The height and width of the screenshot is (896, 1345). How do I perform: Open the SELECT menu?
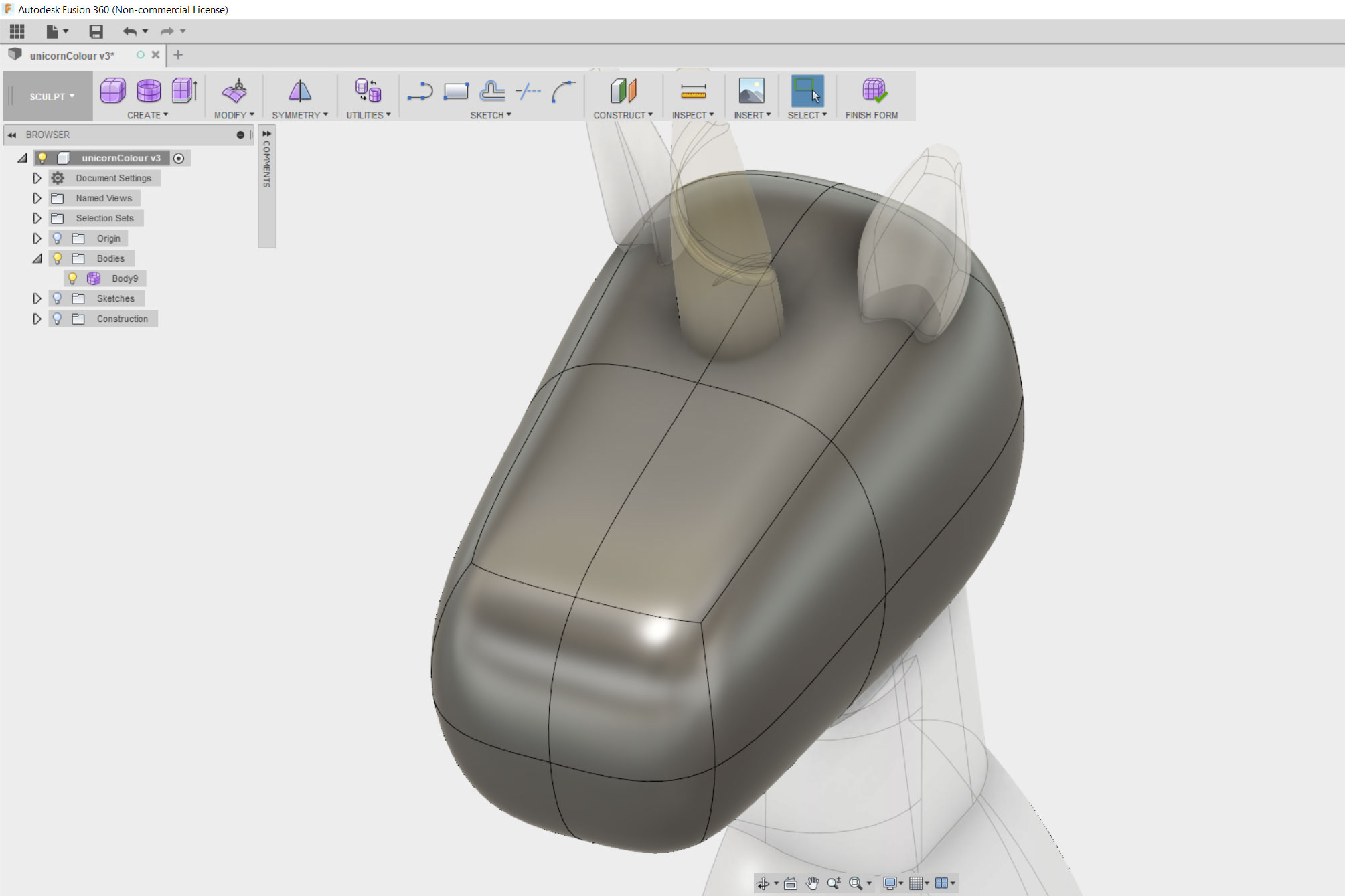807,115
